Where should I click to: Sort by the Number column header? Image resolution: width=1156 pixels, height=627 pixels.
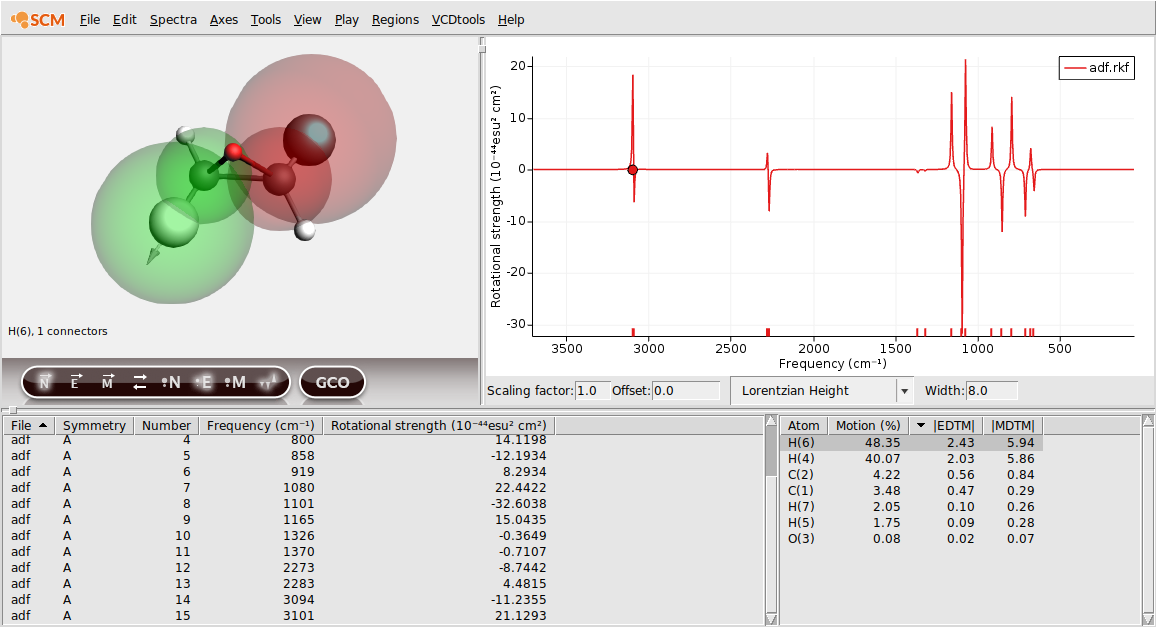(x=166, y=426)
